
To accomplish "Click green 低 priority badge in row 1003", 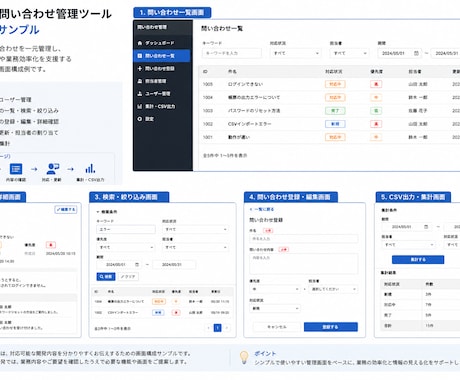I will tap(376, 111).
